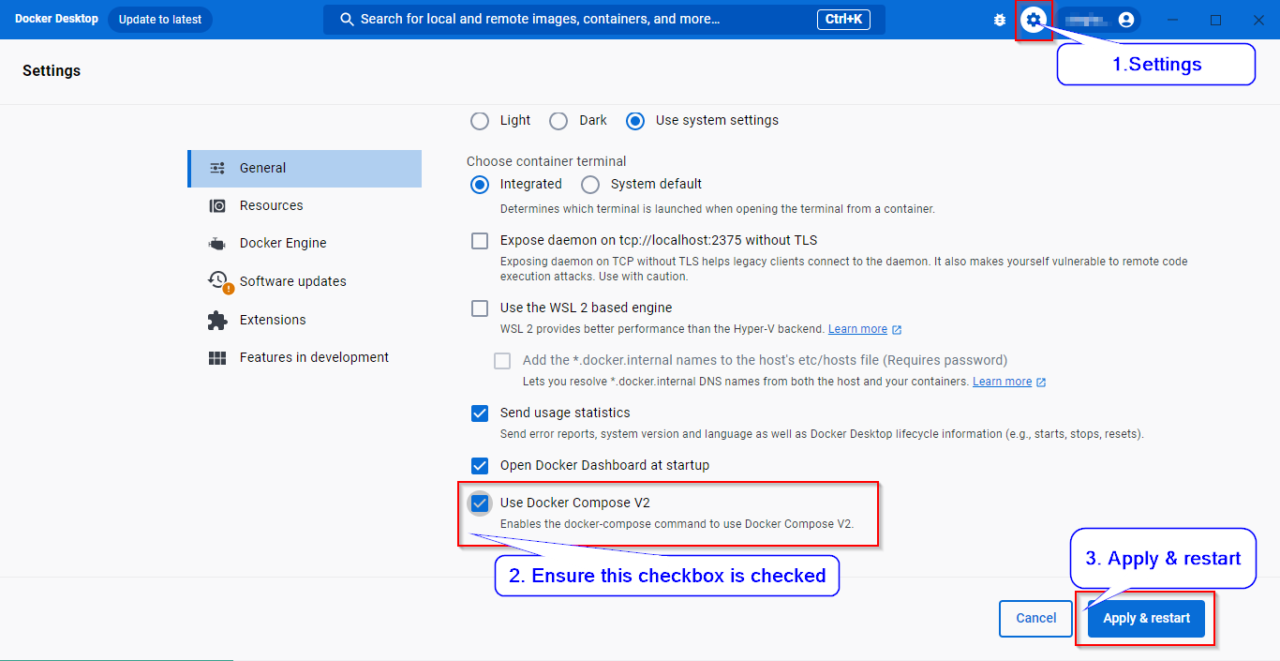Click the General sliders icon in sidebar

click(217, 168)
